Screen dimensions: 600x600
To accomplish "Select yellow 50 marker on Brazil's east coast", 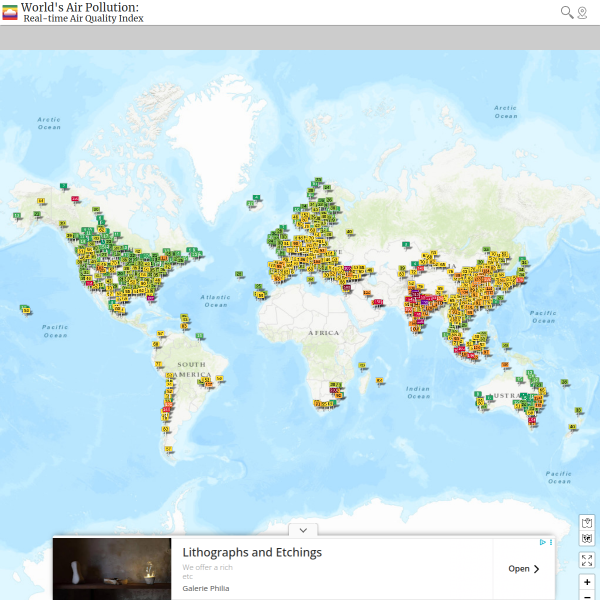I will click(x=219, y=378).
